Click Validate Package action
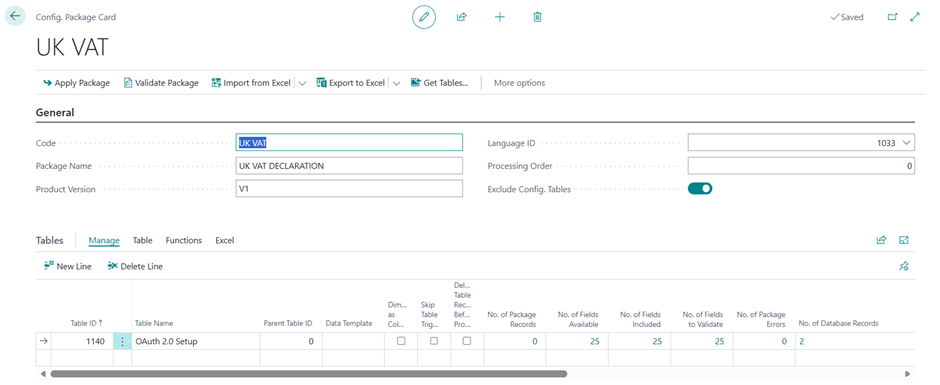This screenshot has height=385, width=940. click(161, 83)
